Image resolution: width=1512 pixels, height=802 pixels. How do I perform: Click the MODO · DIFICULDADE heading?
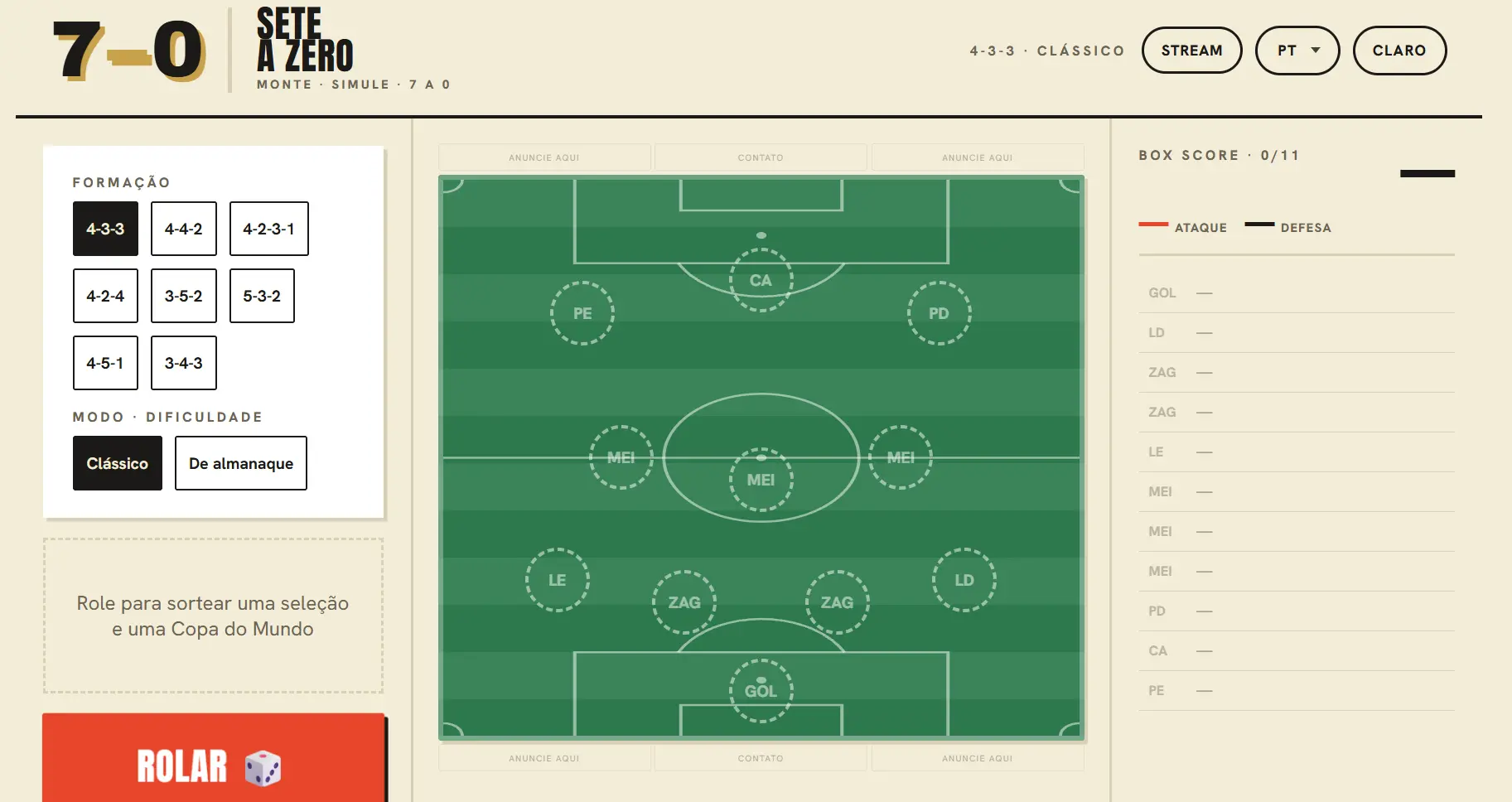point(167,417)
